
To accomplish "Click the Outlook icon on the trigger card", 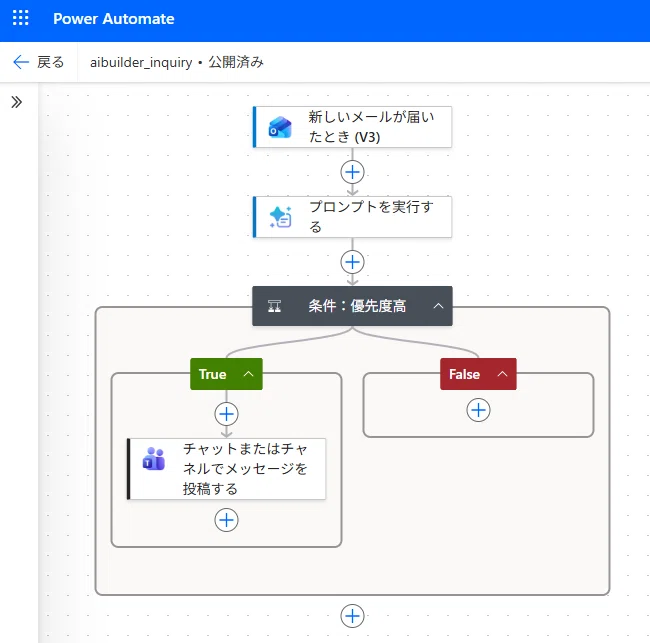I will point(280,127).
